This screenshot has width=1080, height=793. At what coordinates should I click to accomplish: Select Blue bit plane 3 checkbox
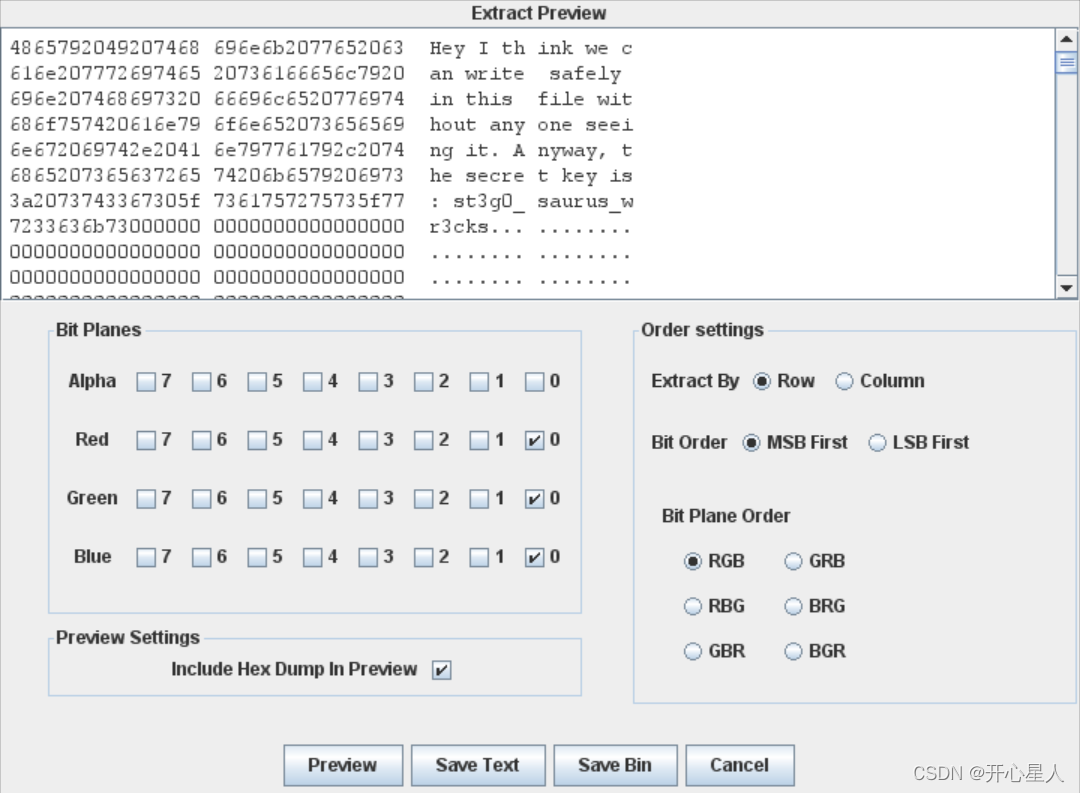point(368,557)
